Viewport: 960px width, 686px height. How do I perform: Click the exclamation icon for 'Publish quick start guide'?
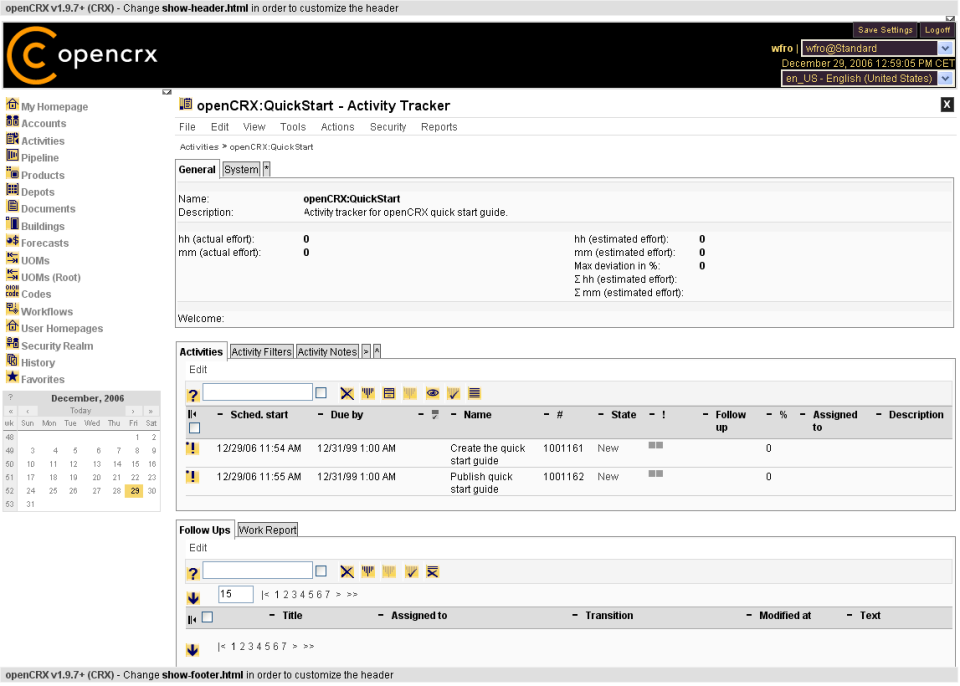(192, 477)
